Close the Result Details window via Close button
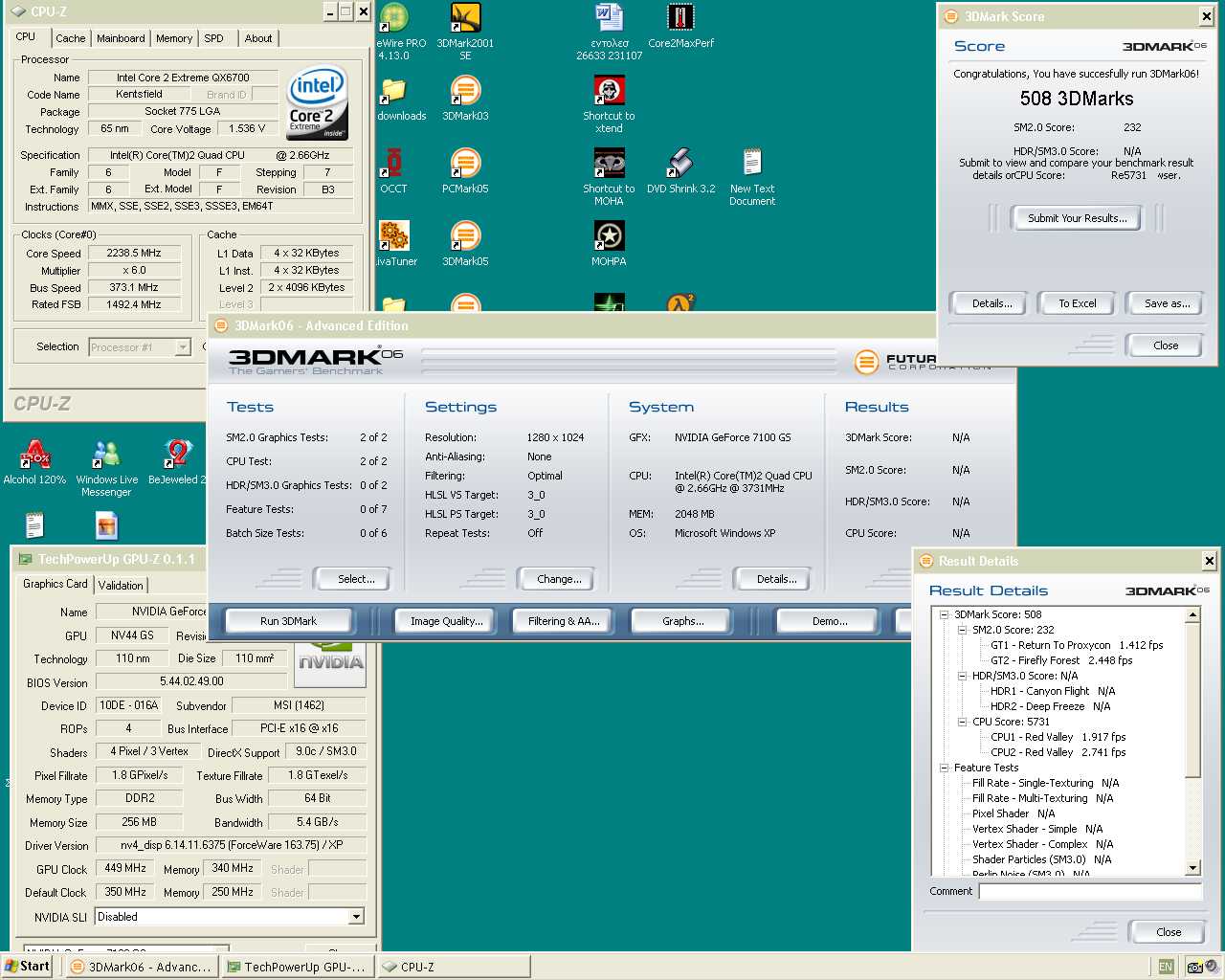 (1169, 932)
